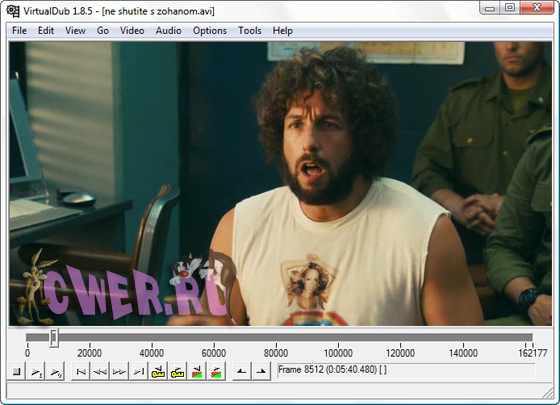
Task: Open the Tools menu
Action: pyautogui.click(x=250, y=31)
